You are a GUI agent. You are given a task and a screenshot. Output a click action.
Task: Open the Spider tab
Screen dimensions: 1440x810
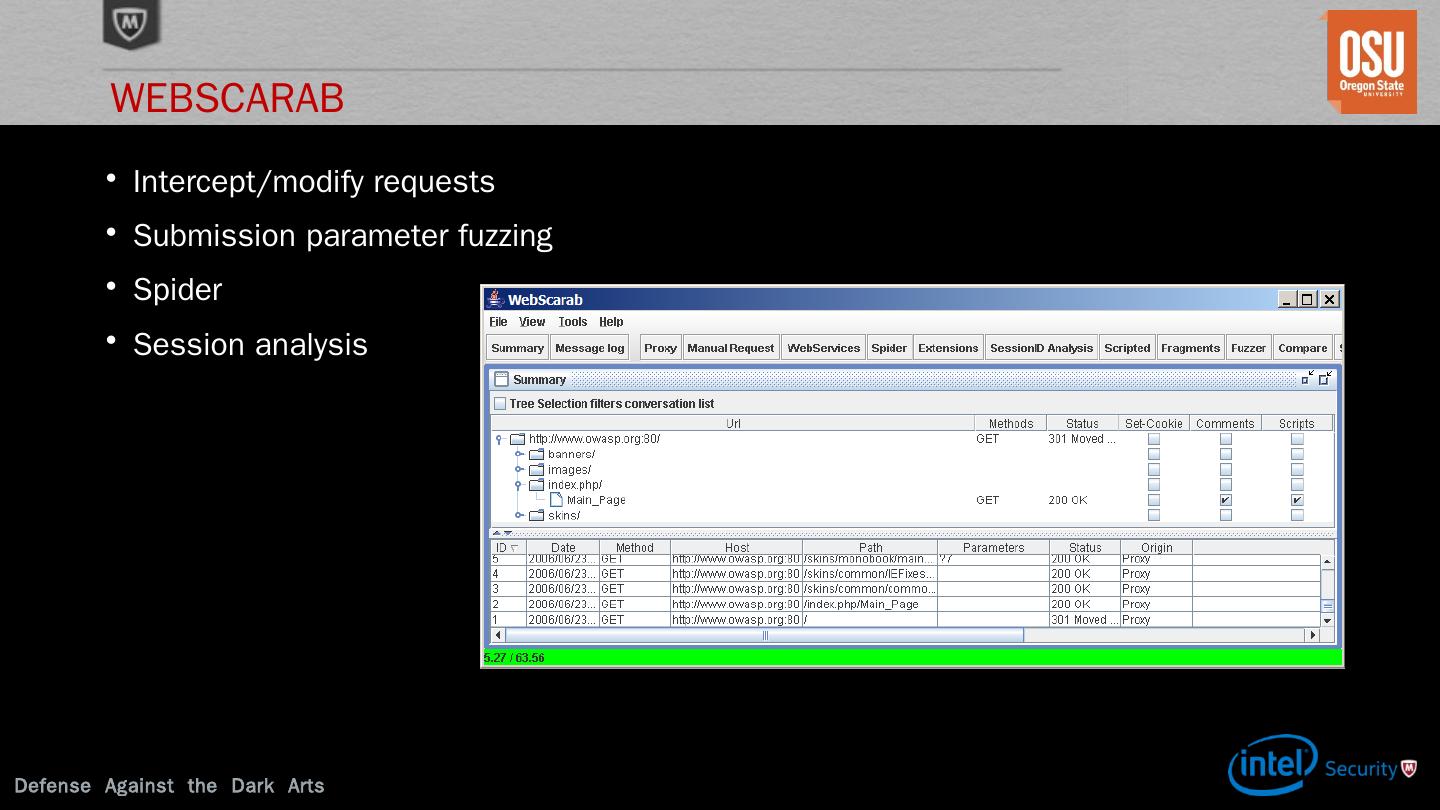pyautogui.click(x=889, y=348)
